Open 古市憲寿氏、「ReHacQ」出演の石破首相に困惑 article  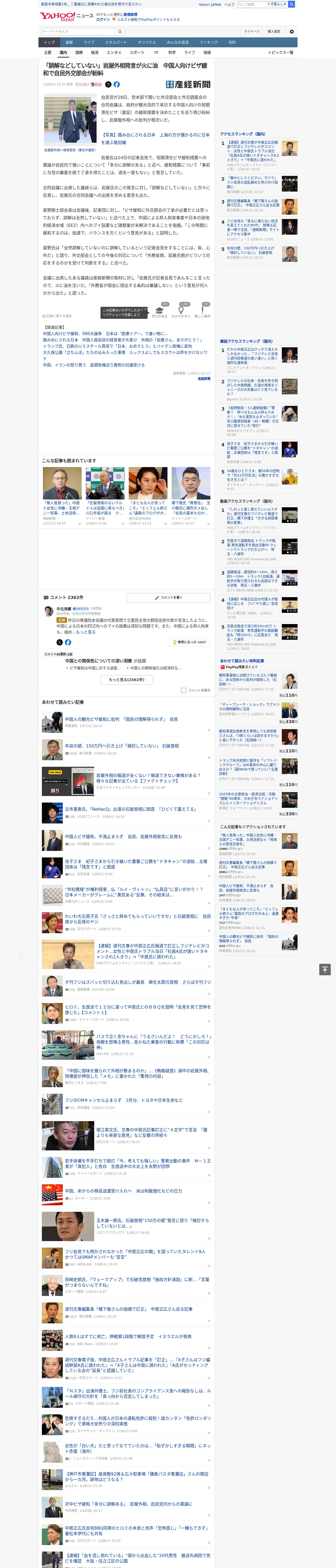click(131, 809)
